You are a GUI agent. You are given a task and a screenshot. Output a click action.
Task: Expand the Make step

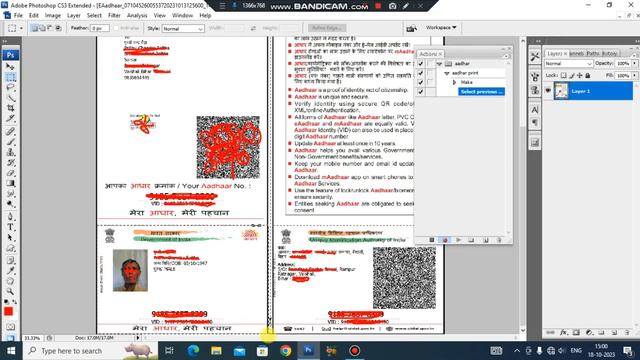click(x=454, y=82)
